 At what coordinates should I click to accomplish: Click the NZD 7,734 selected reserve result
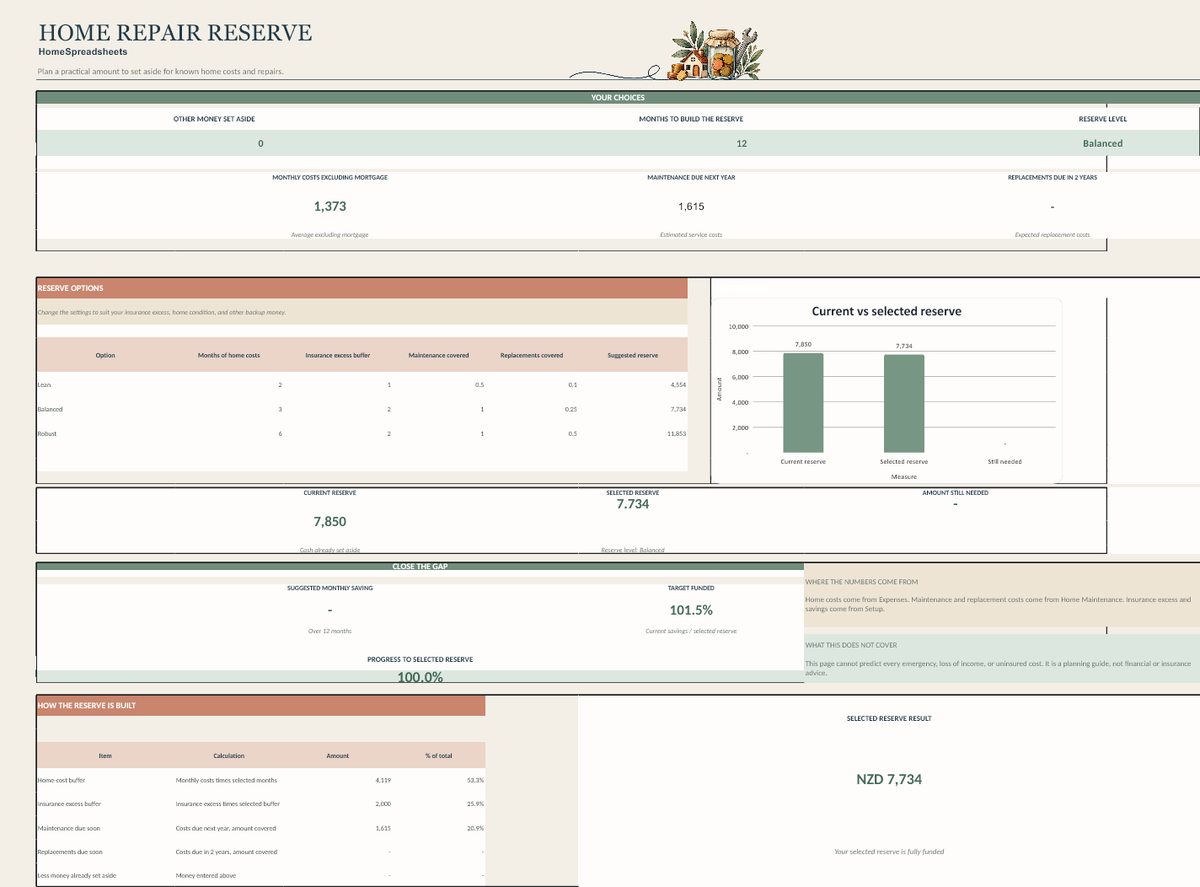[889, 779]
